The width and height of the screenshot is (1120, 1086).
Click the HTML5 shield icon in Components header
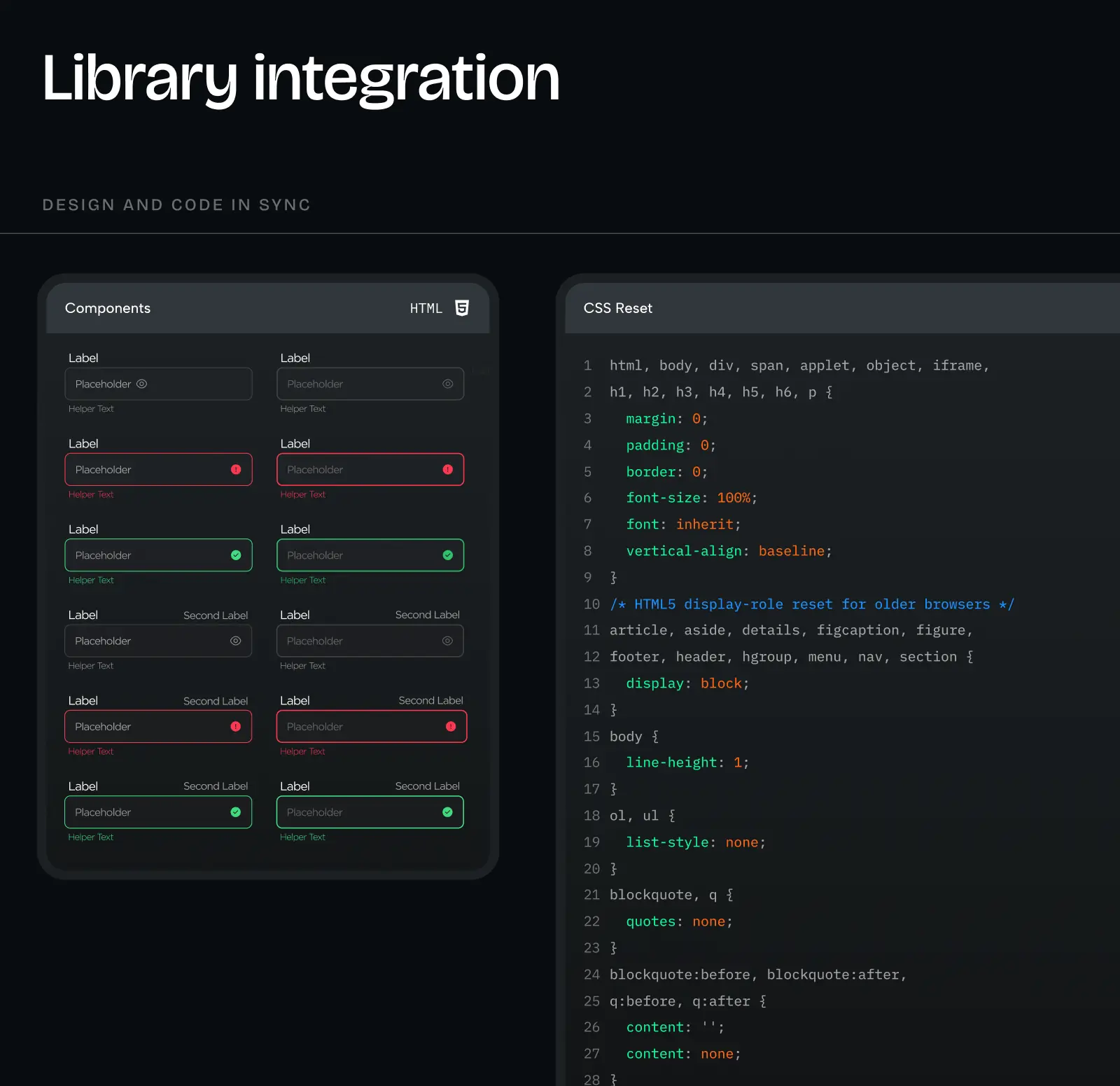(x=462, y=308)
